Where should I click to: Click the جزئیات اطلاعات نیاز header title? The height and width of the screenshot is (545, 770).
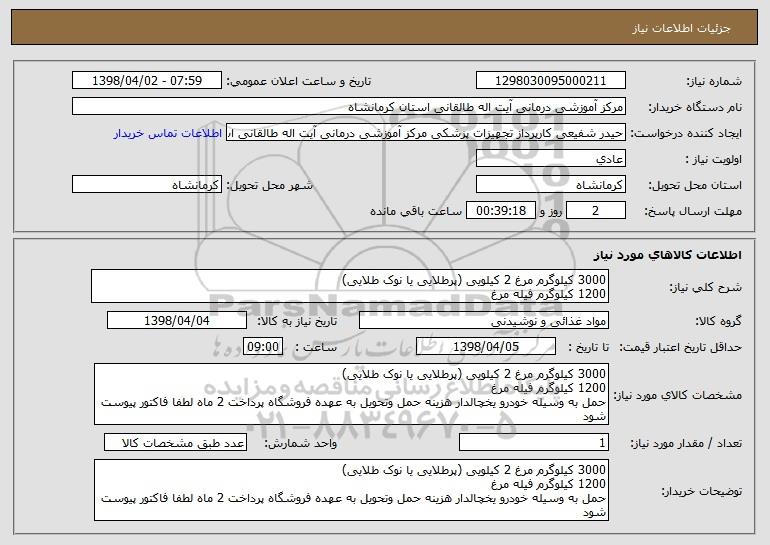coord(681,28)
